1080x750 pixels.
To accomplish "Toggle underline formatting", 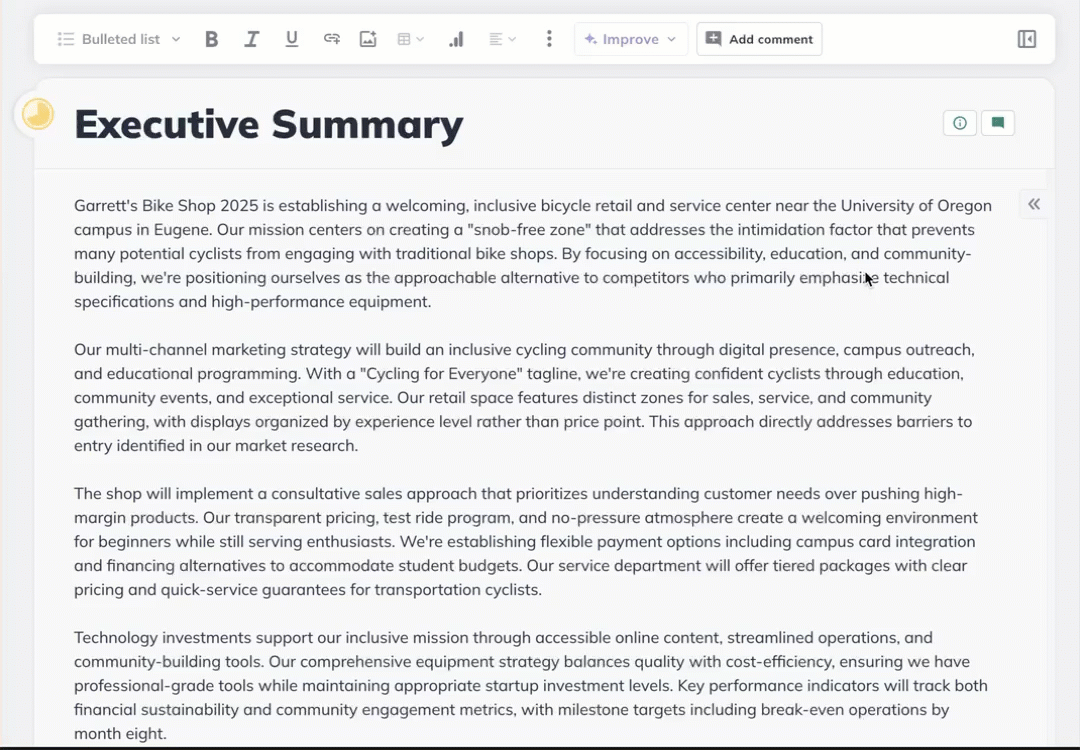I will [291, 39].
